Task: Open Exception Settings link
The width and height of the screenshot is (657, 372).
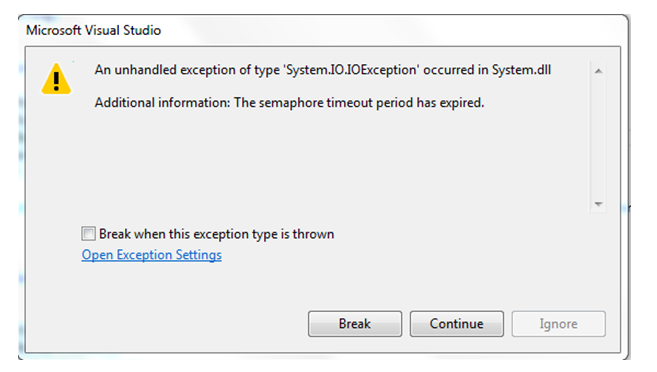Action: [x=152, y=255]
